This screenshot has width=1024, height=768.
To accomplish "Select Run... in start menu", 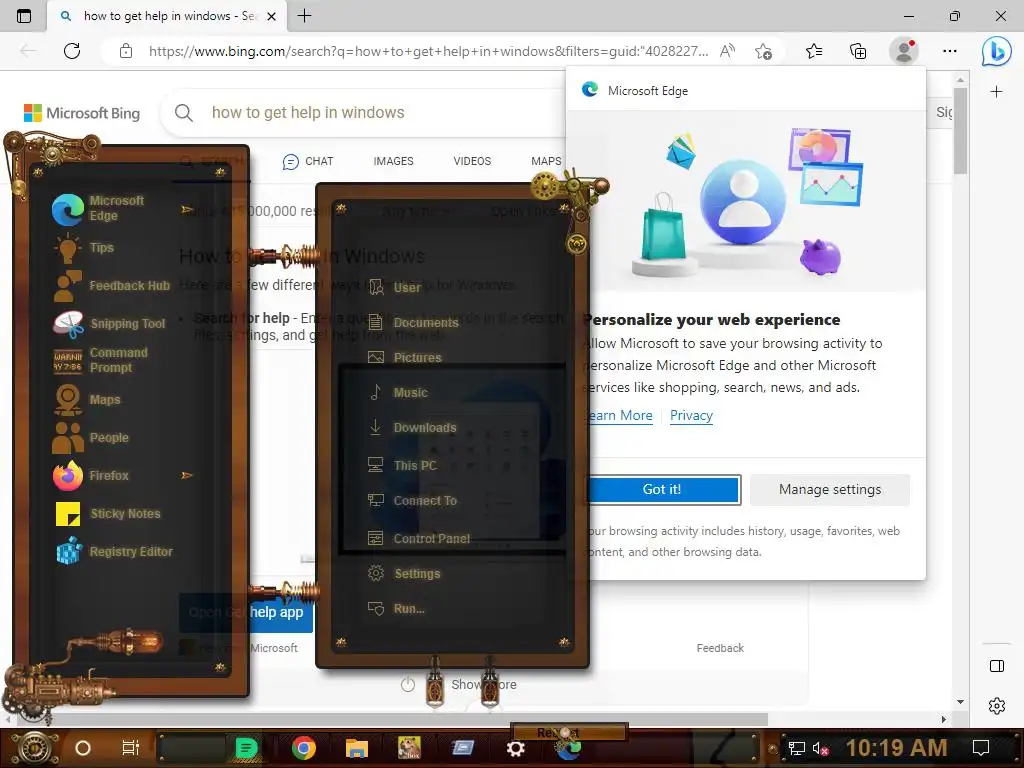I will [396, 609].
